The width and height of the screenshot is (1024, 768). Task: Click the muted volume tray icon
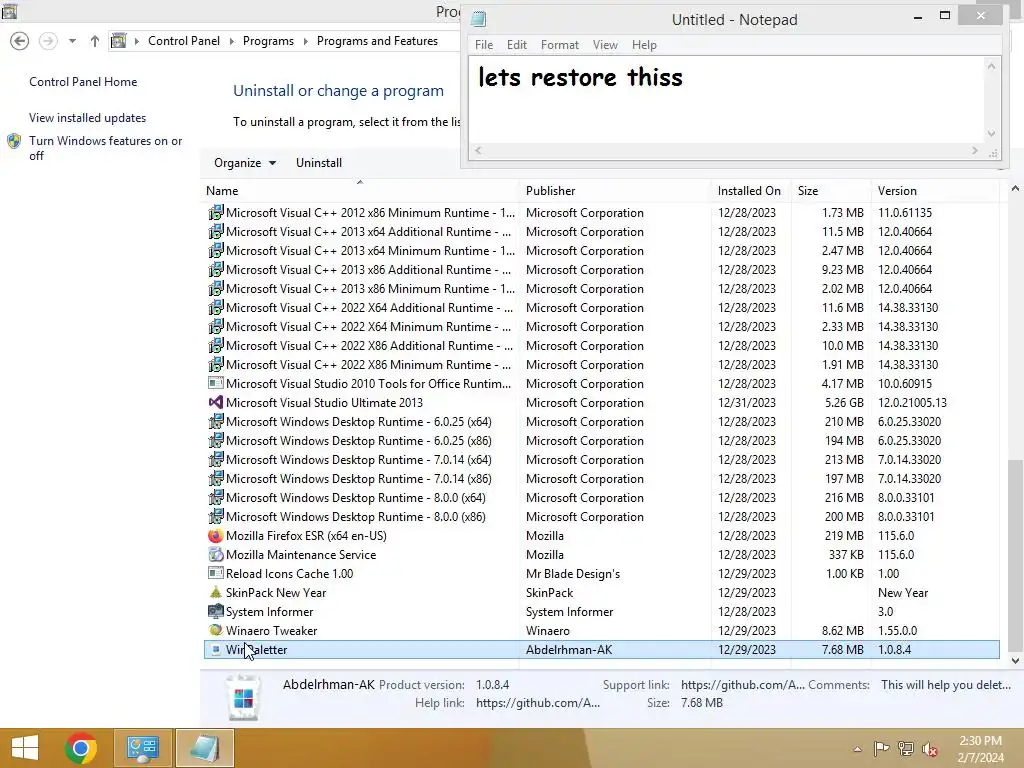pyautogui.click(x=930, y=749)
